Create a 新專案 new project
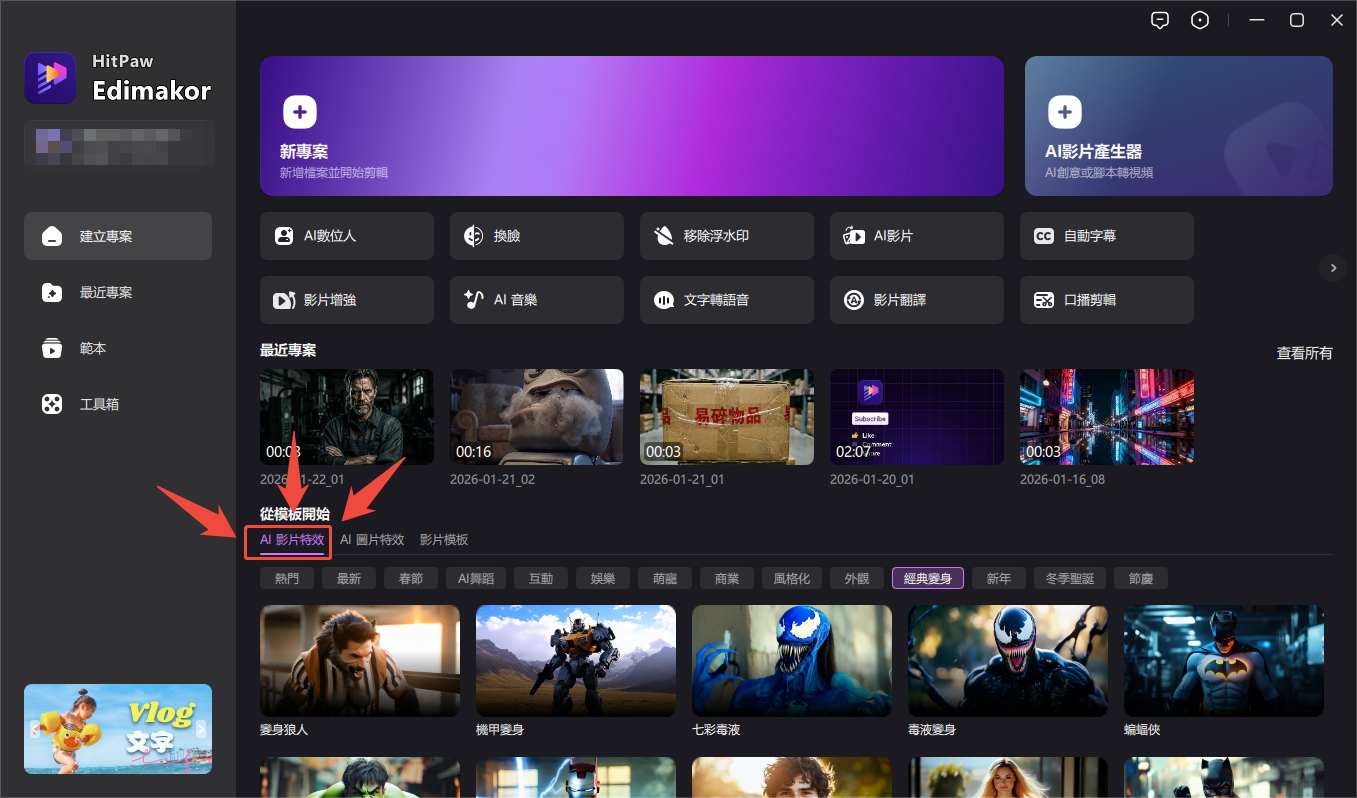Viewport: 1357px width, 798px height. [631, 125]
